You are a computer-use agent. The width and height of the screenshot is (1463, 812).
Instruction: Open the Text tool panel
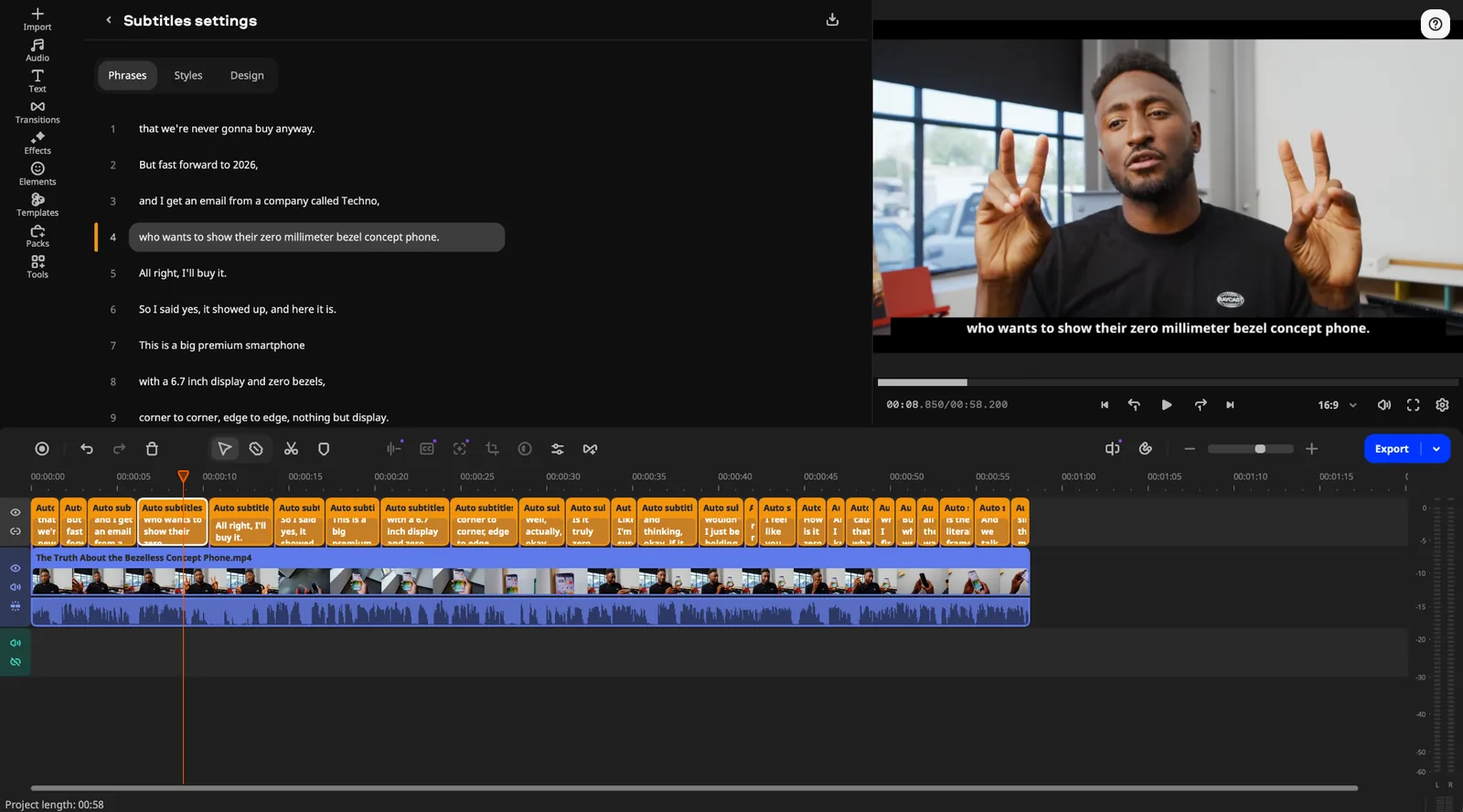37,81
